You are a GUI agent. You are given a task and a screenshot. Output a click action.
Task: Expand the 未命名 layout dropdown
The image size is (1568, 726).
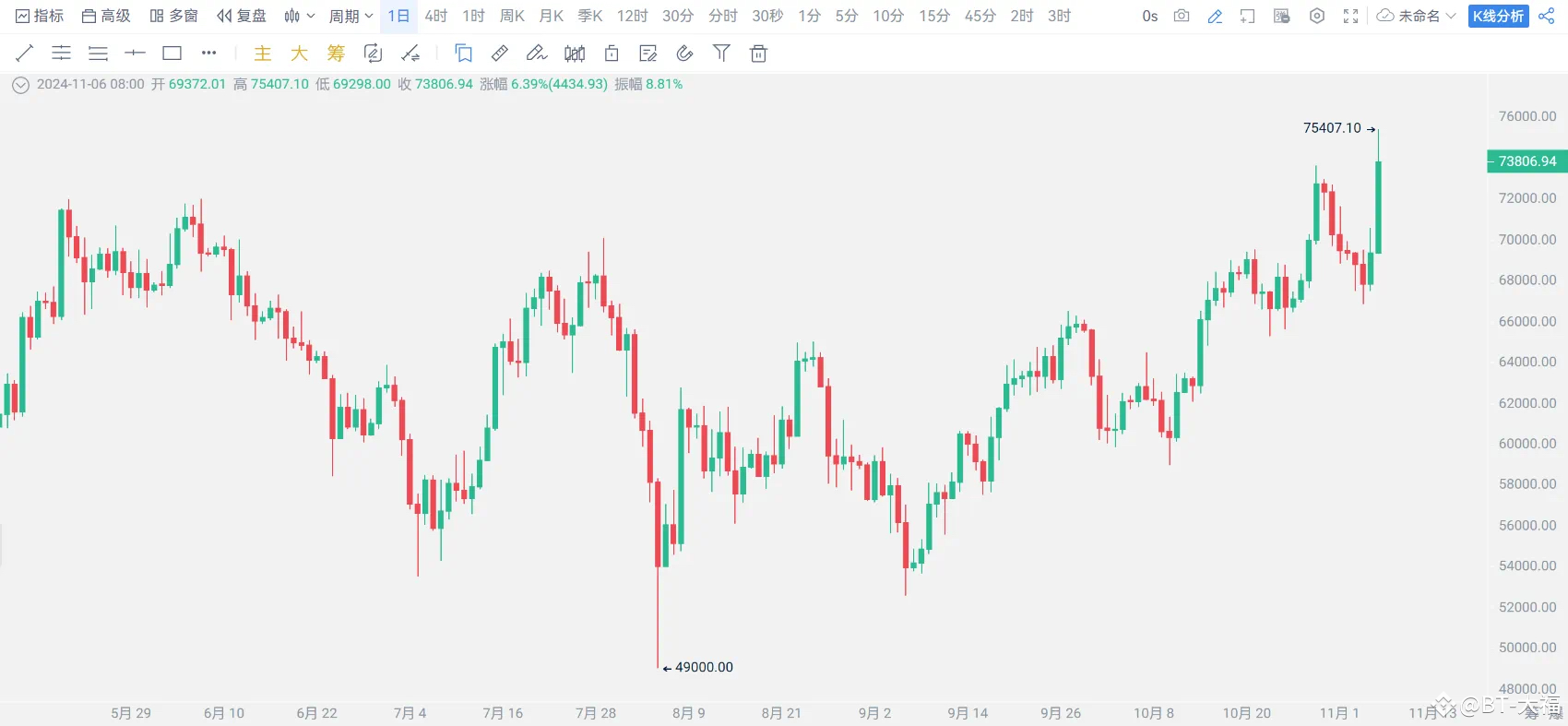pyautogui.click(x=1416, y=16)
